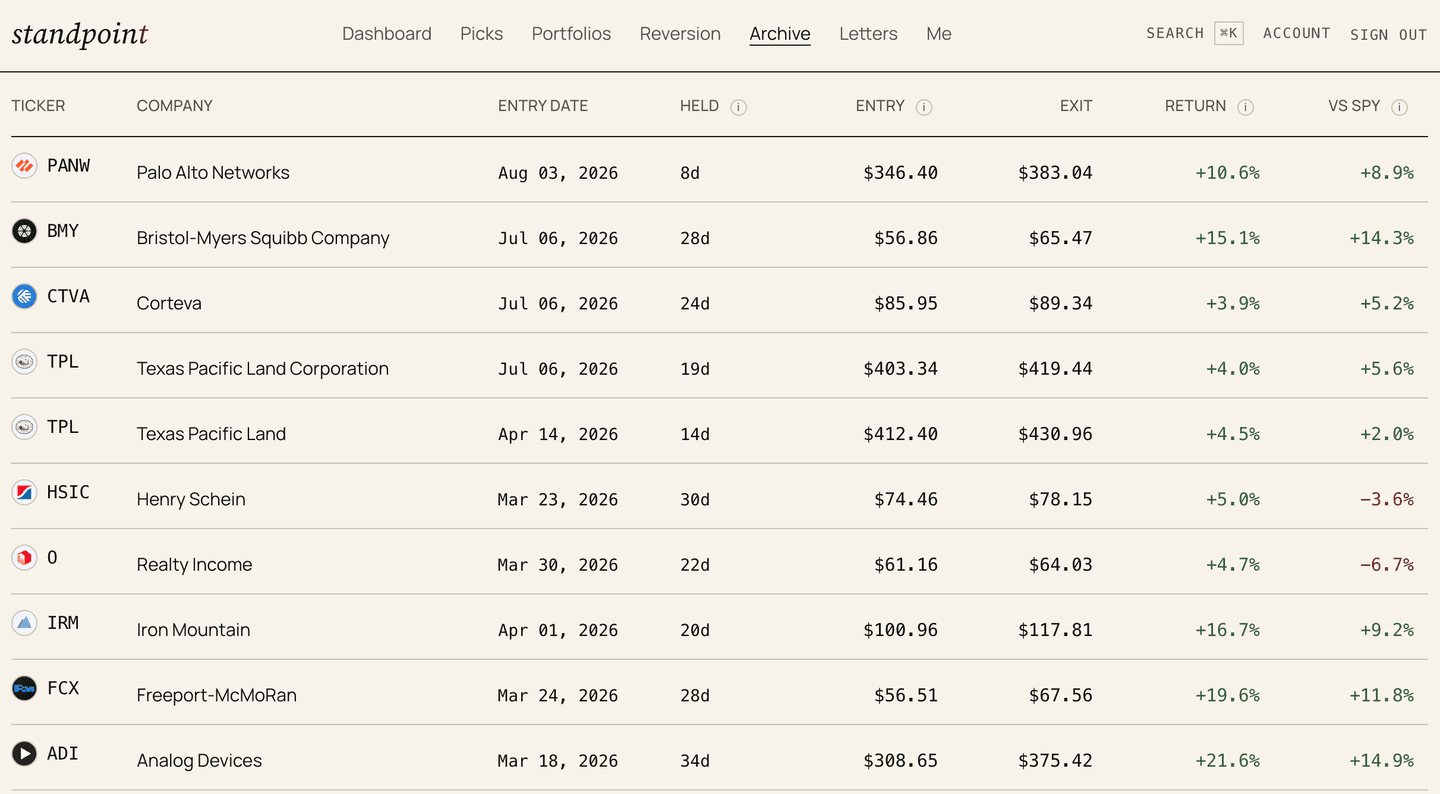Sort by the TICKER column header
Image resolution: width=1440 pixels, height=794 pixels.
pos(38,106)
